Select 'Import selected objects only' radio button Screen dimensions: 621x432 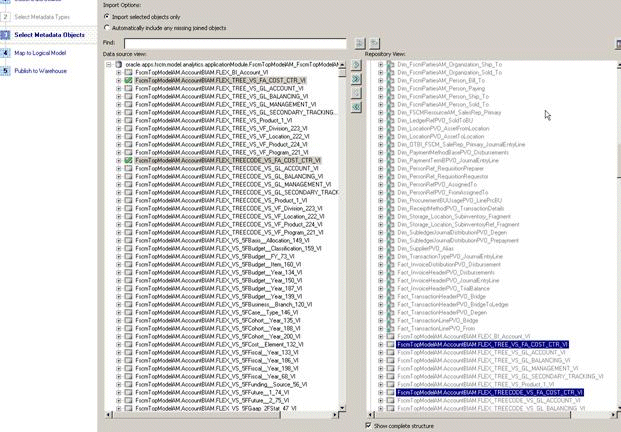click(x=107, y=17)
